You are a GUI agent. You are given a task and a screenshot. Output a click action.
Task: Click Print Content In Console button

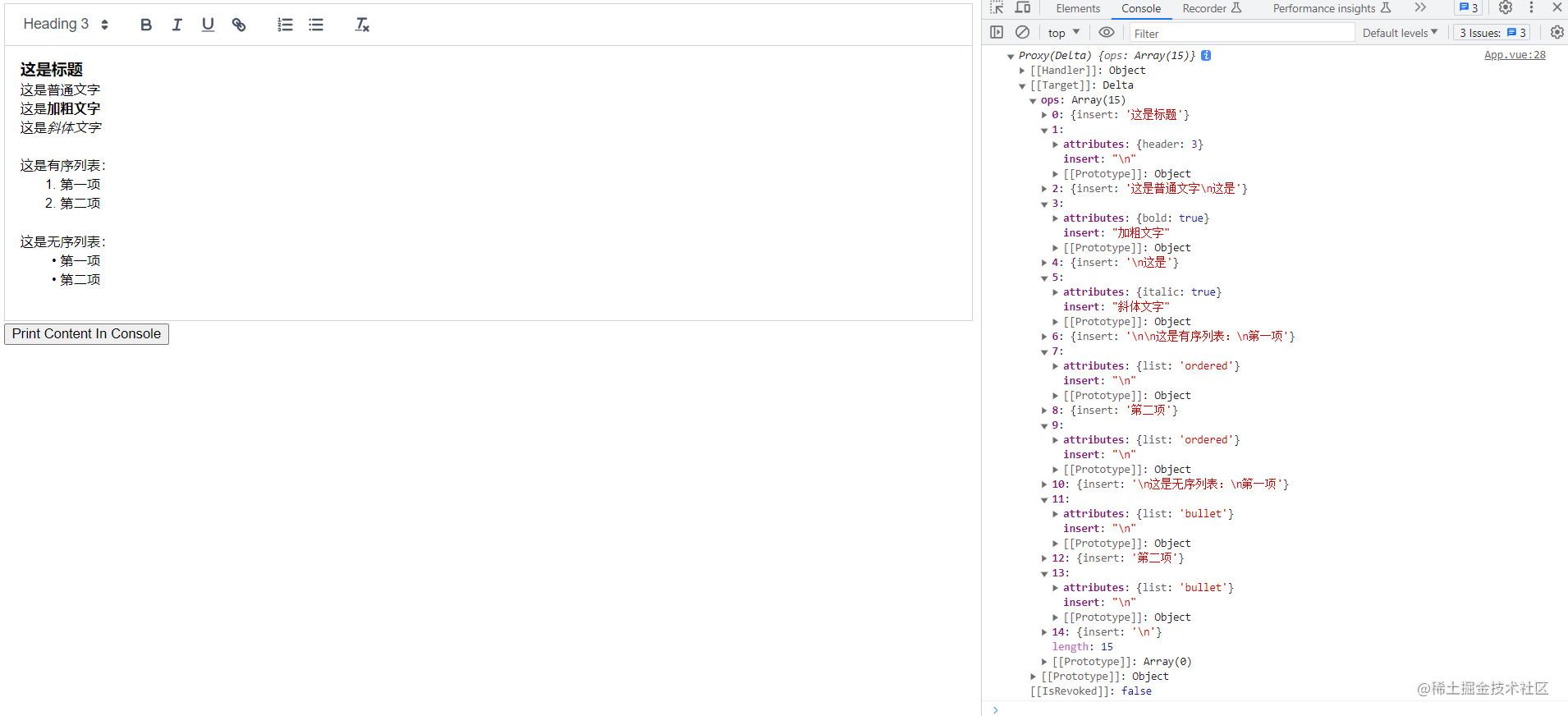click(x=86, y=334)
